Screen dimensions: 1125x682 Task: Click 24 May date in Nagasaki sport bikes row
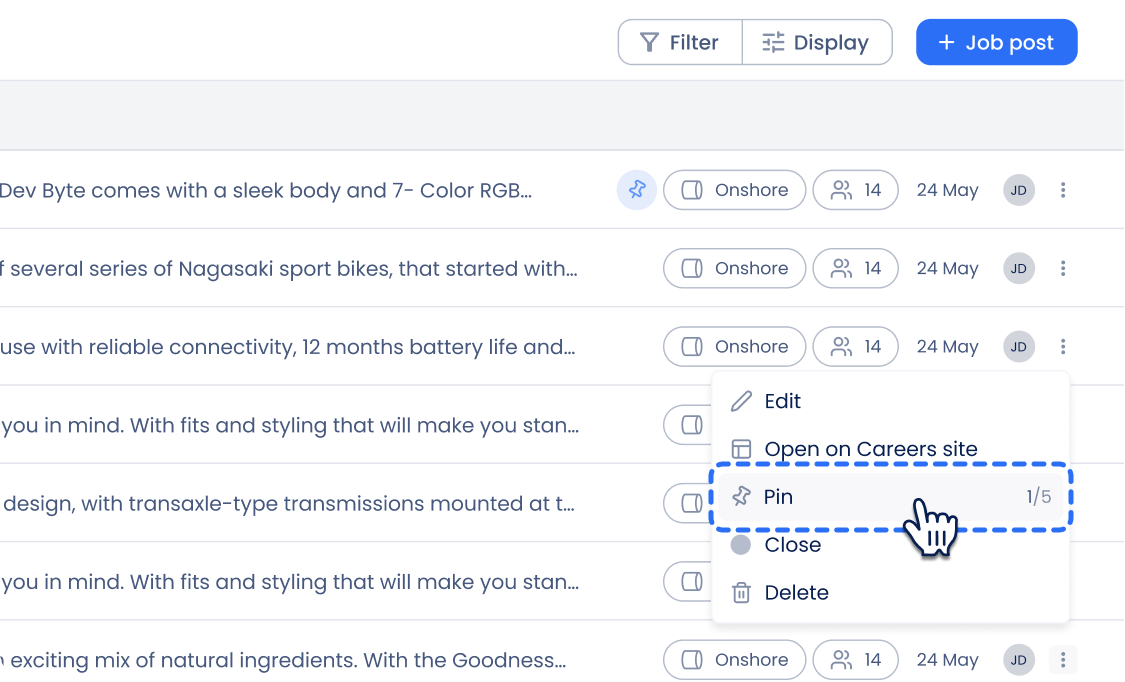coord(947,268)
